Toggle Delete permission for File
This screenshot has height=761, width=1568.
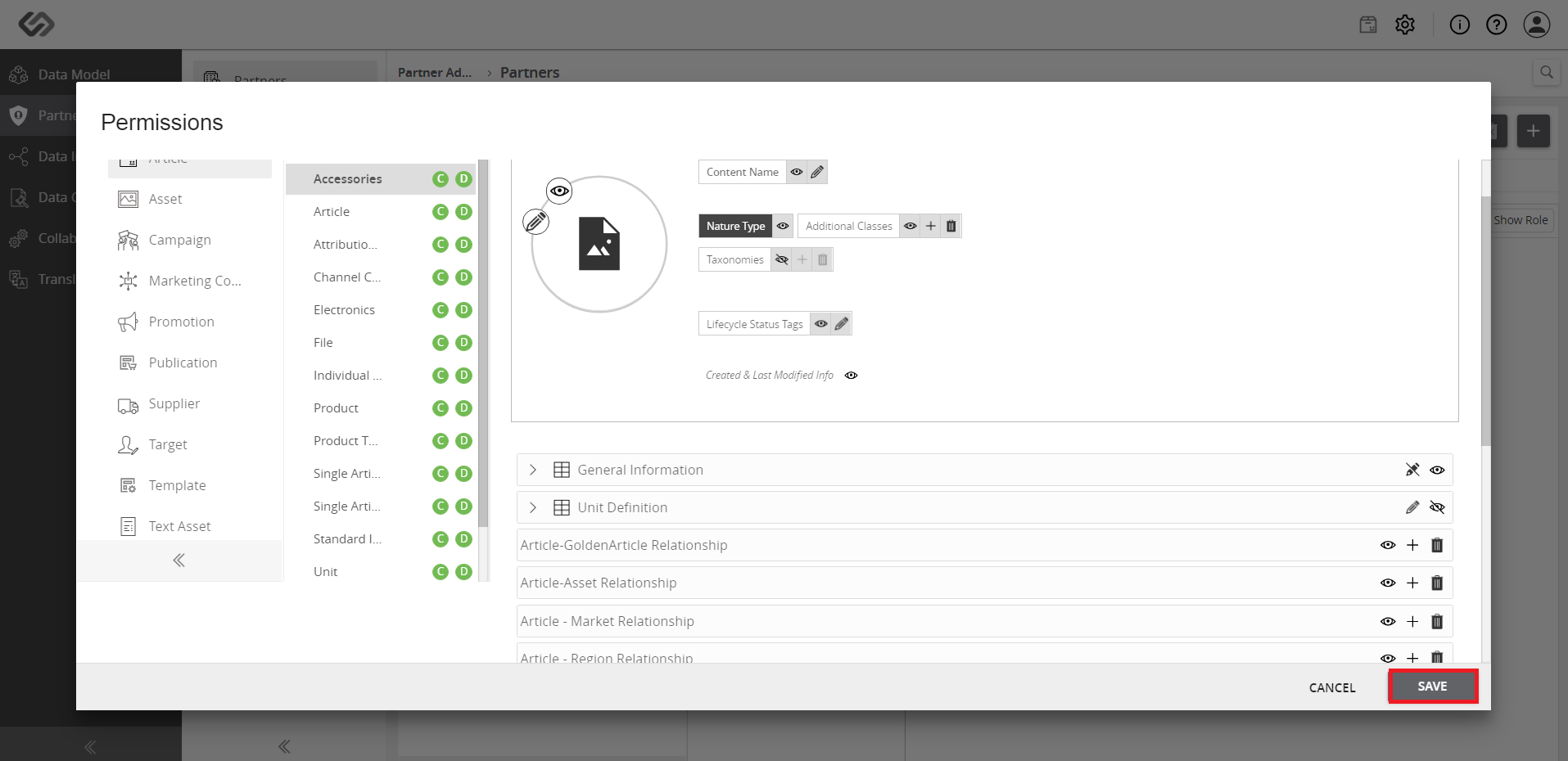pos(464,342)
